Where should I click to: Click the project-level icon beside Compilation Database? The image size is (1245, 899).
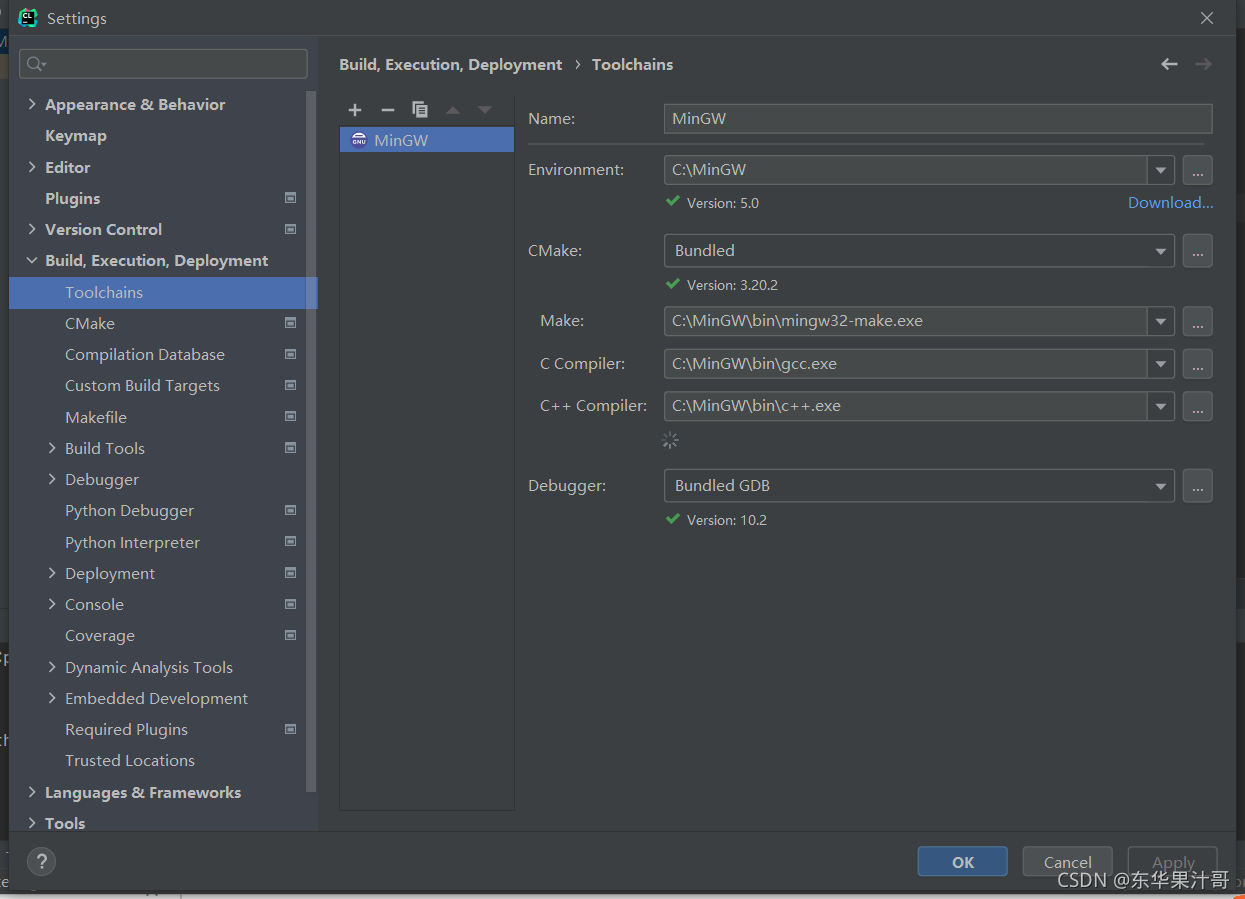(x=290, y=354)
